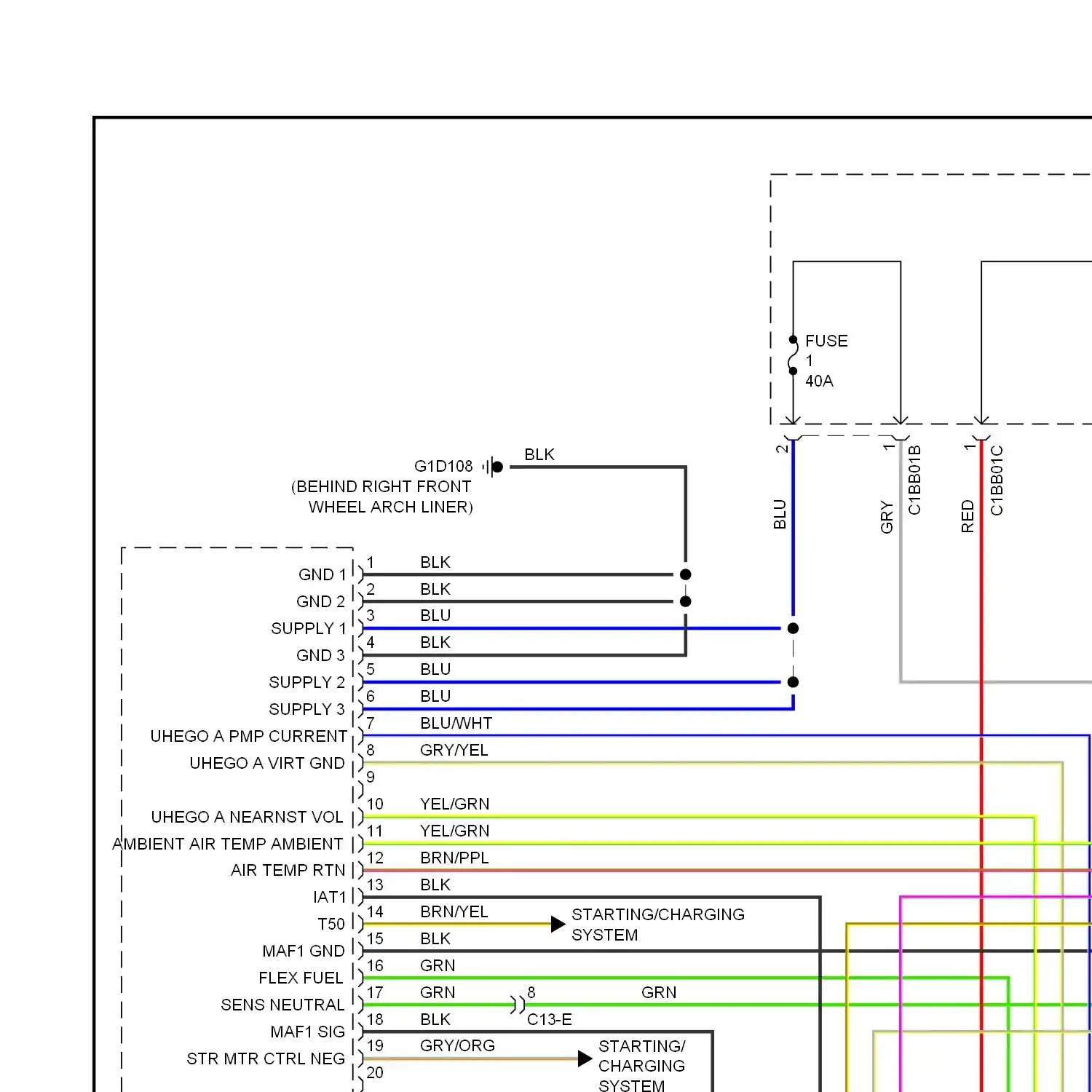Click AMBIENT AIR TEMP AMBIENT label

(228, 844)
